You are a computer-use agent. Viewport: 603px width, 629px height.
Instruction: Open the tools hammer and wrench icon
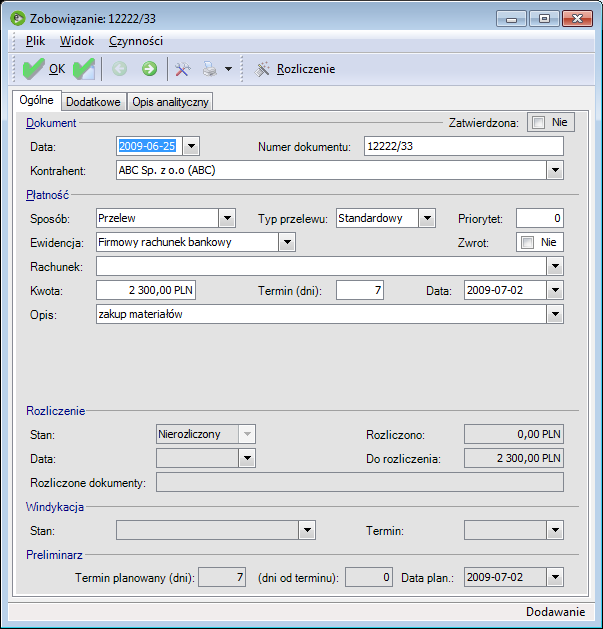click(183, 69)
